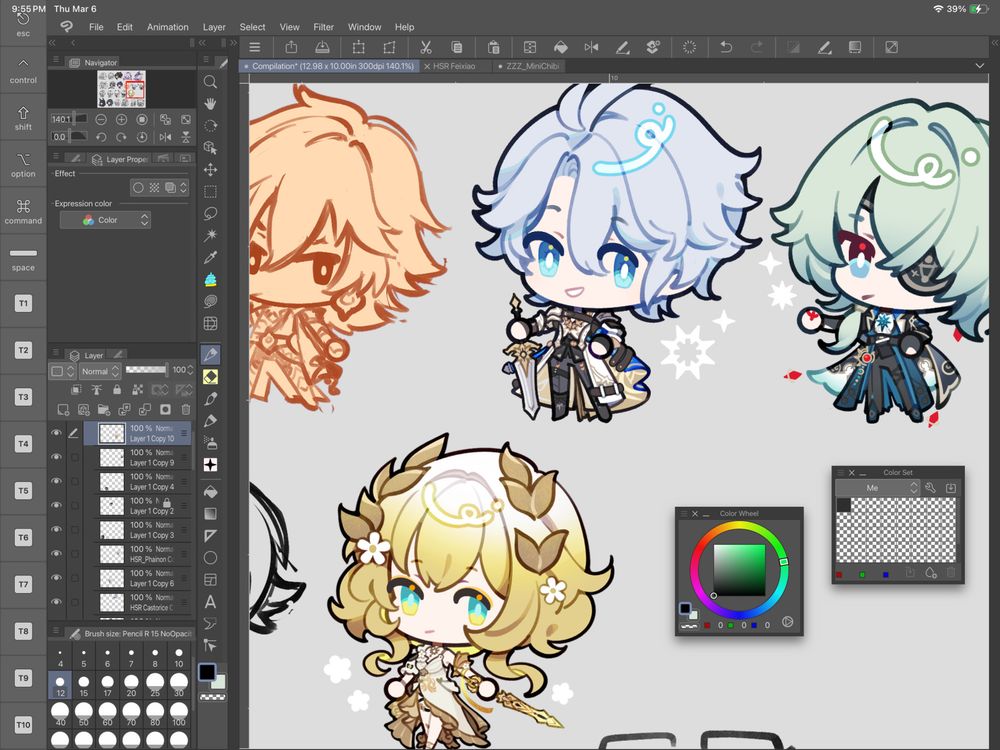Screen dimensions: 1000x750
Task: Hide HSR_Phainon layer visibility eye
Action: pos(56,554)
